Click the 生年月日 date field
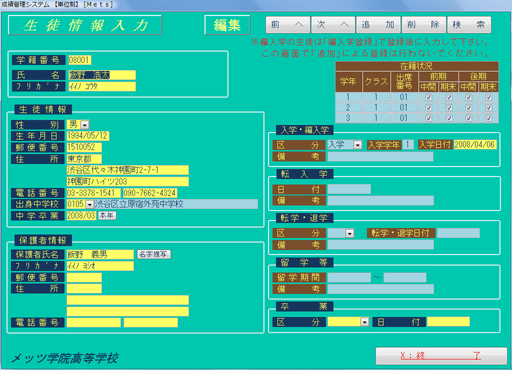Viewport: 512px width, 370px height. coord(88,136)
